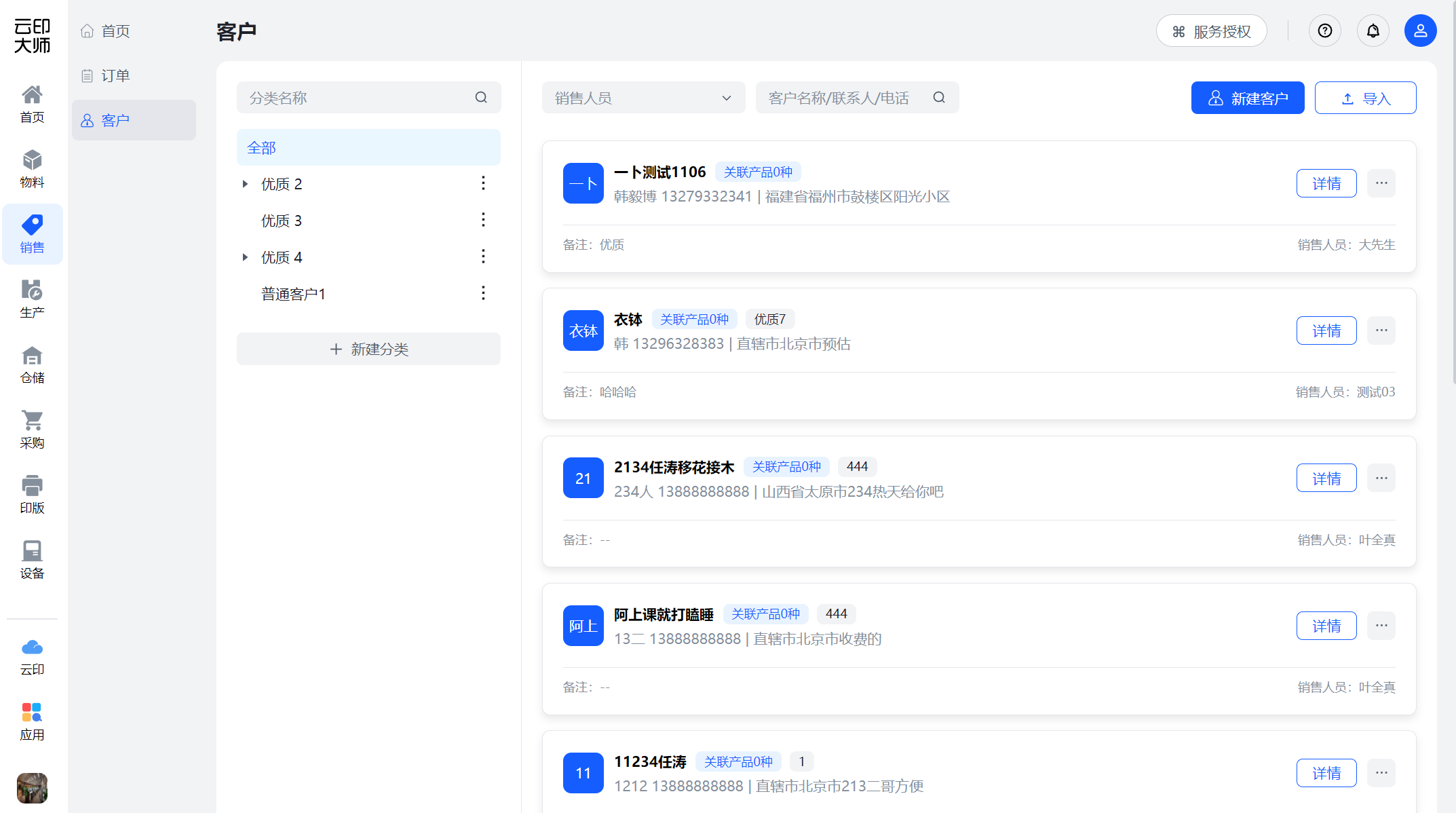Open 详情 for 阿上课就打瞌睡

point(1326,626)
